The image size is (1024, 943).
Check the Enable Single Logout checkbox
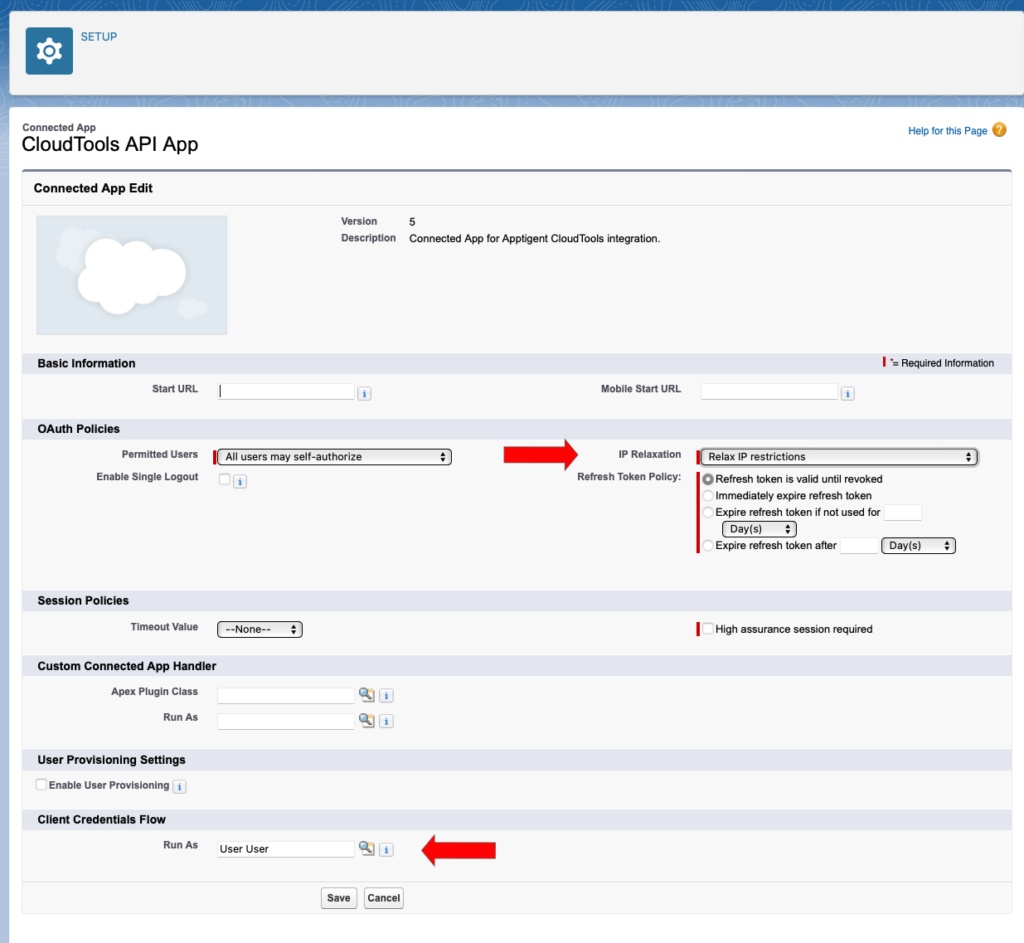click(225, 479)
